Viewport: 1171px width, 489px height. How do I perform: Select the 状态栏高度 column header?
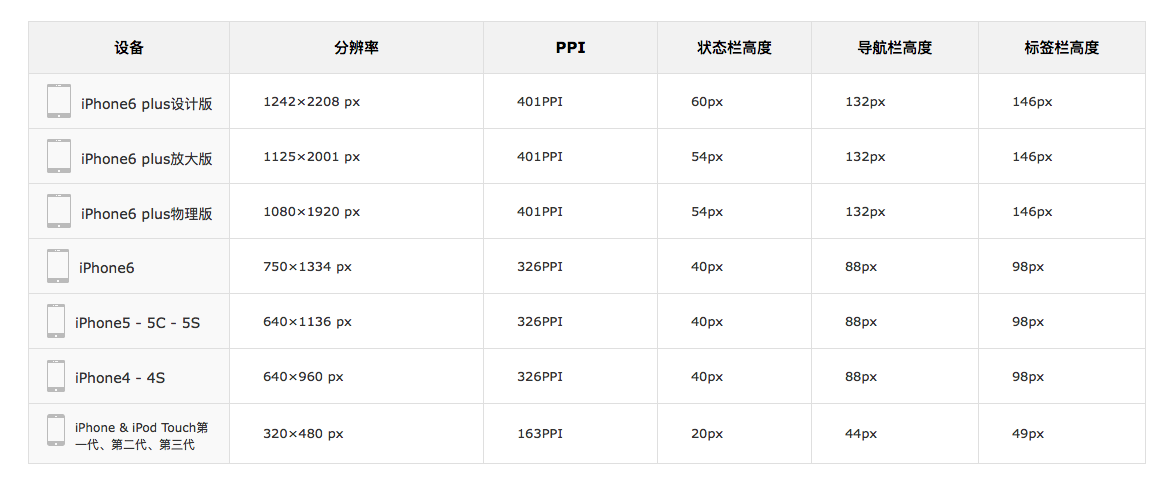click(x=734, y=48)
